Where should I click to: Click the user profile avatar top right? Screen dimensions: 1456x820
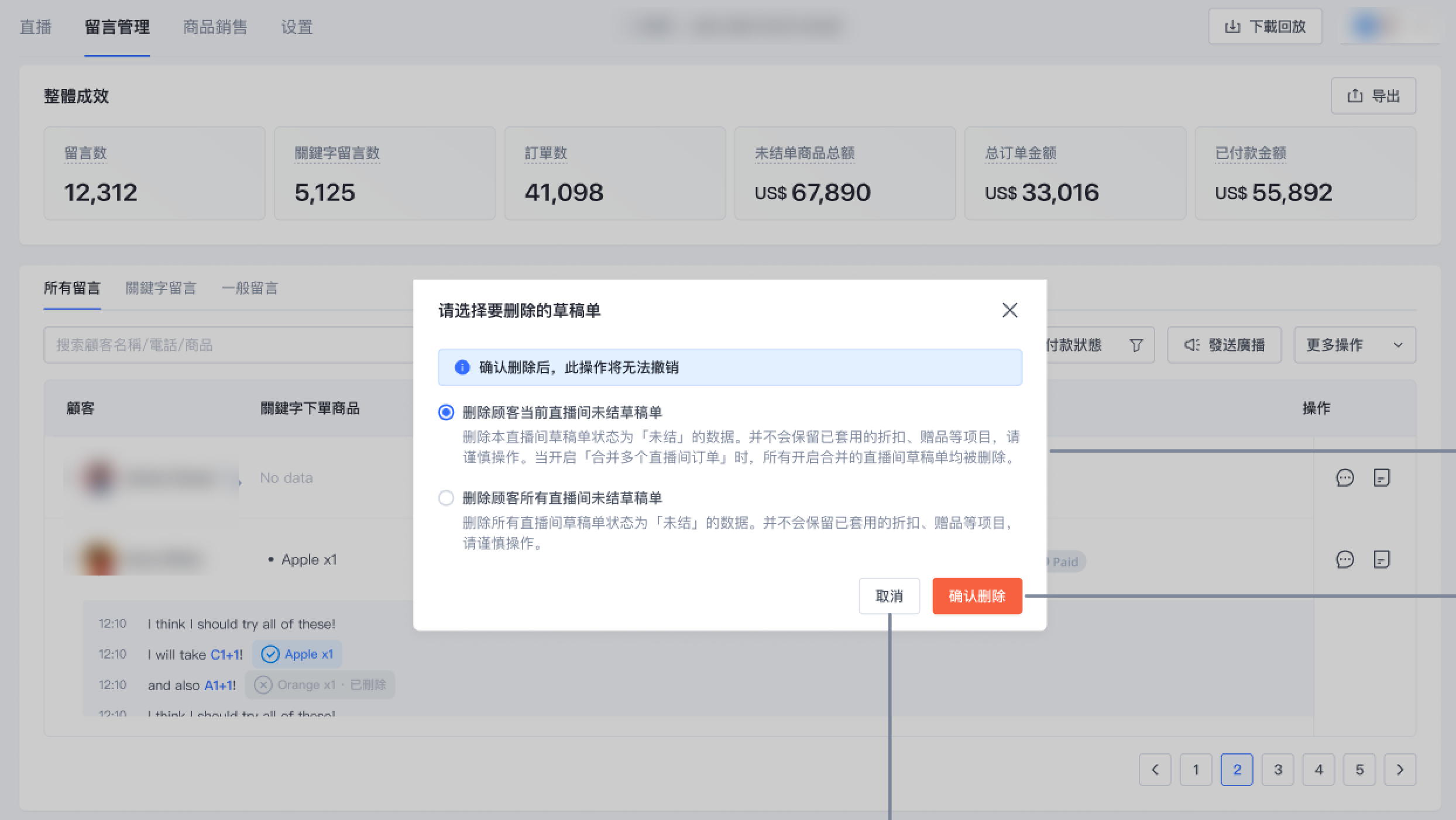(1368, 26)
